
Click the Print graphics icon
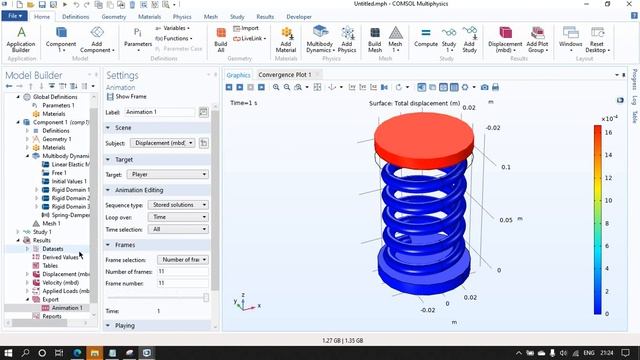(x=496, y=87)
